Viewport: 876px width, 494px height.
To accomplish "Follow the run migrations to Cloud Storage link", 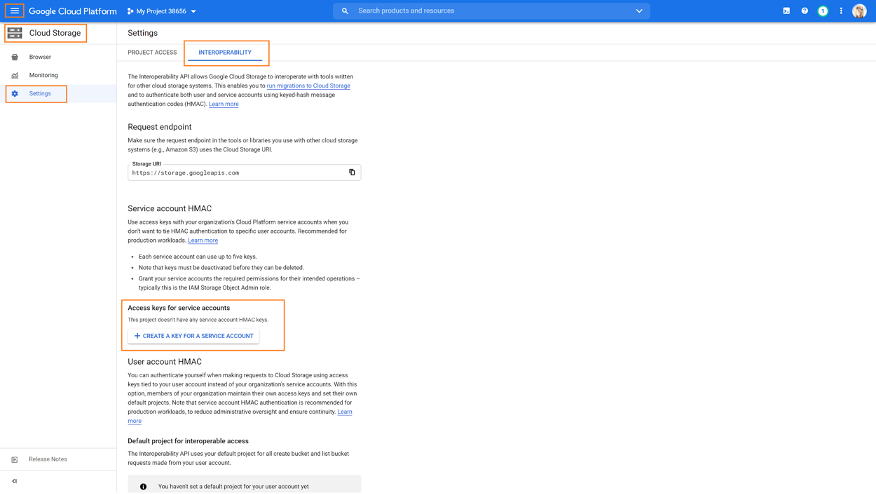I will [308, 86].
